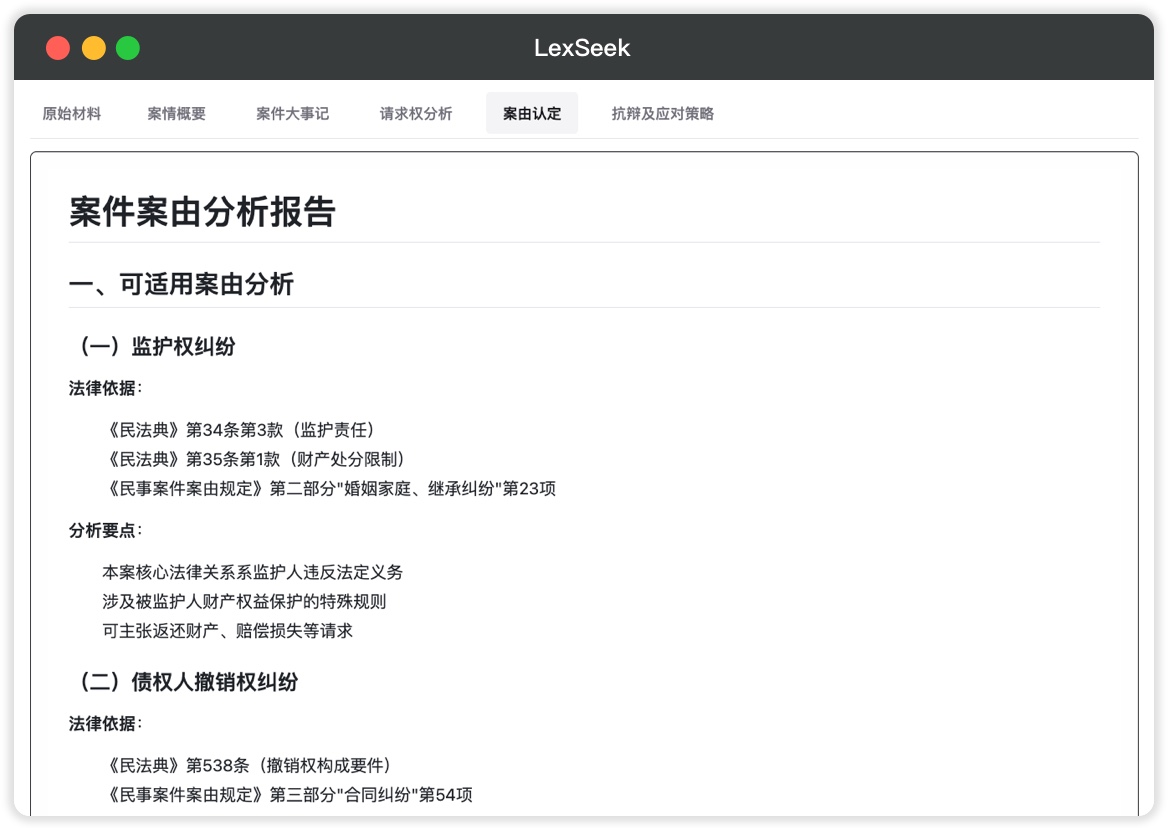Open the 抗辩及应对策略 tab
This screenshot has height=828, width=1168.
pos(662,114)
